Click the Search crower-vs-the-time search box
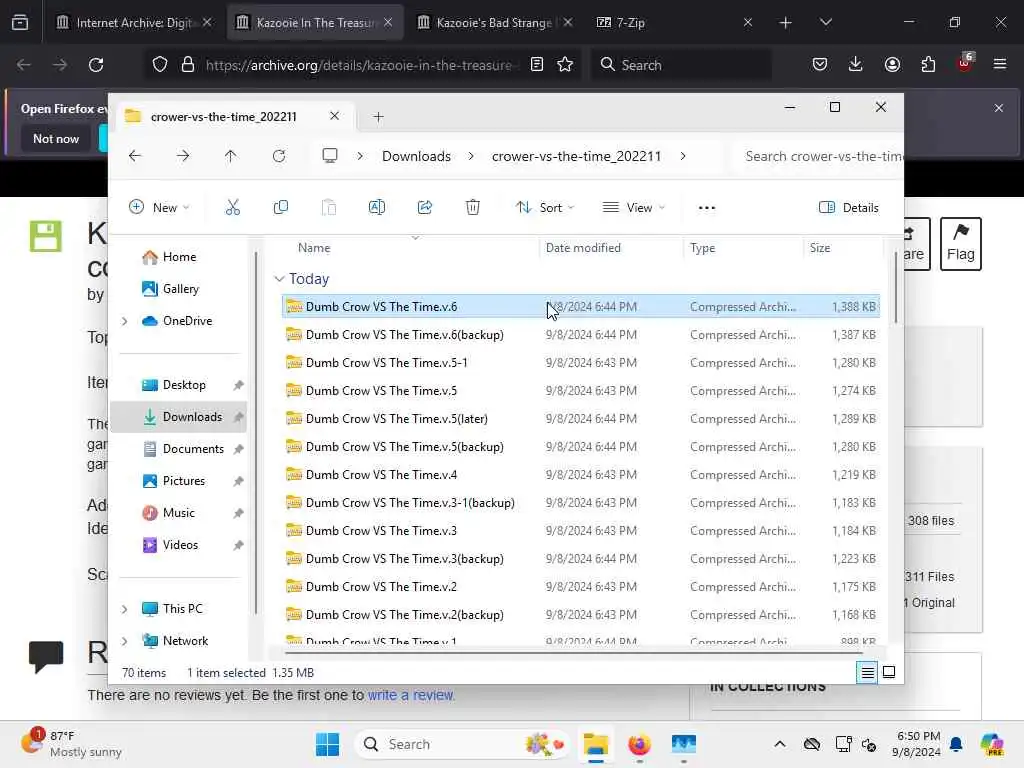Image resolution: width=1024 pixels, height=768 pixels. point(818,156)
